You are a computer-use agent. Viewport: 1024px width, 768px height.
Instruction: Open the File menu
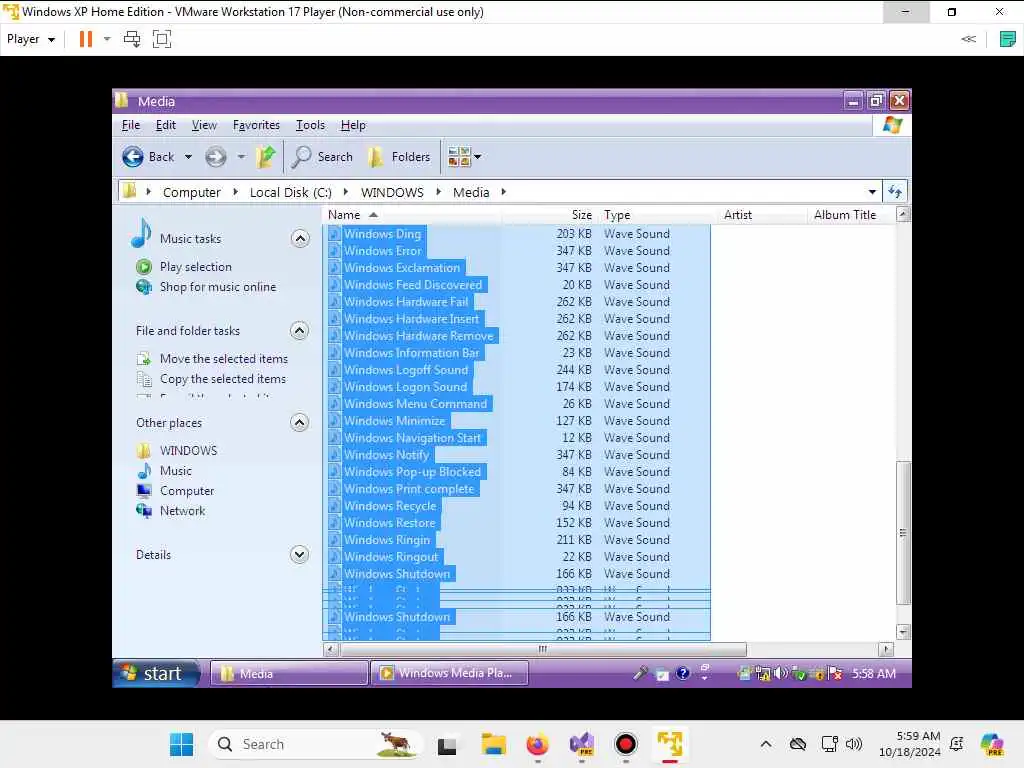point(131,125)
